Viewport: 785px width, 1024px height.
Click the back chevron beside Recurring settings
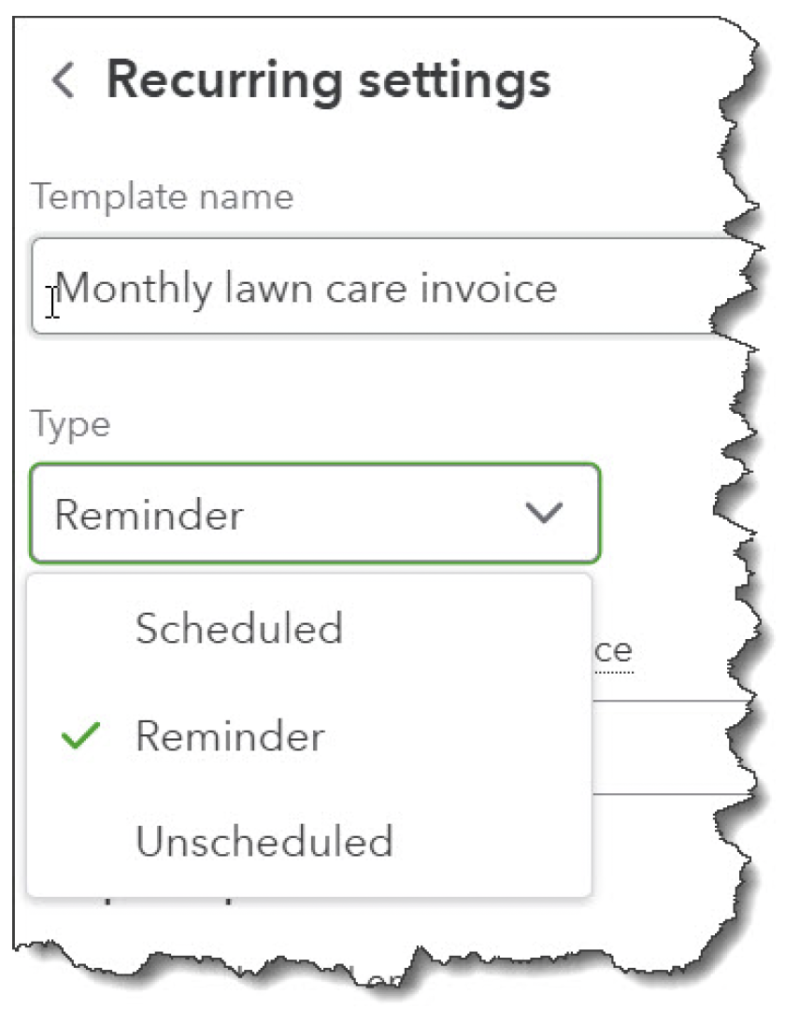point(63,80)
